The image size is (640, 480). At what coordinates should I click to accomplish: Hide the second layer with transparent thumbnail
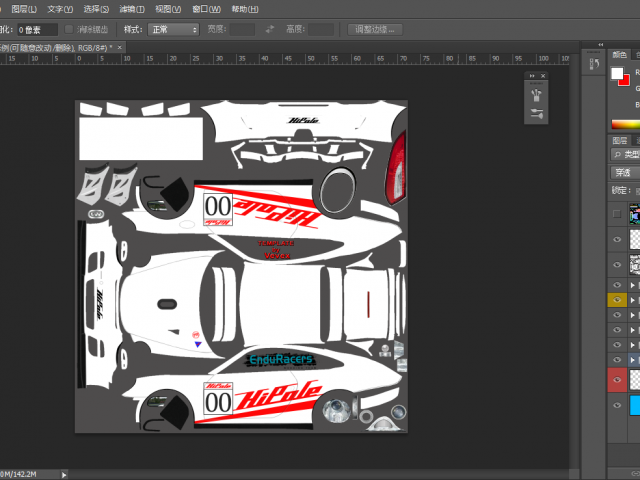tap(617, 239)
